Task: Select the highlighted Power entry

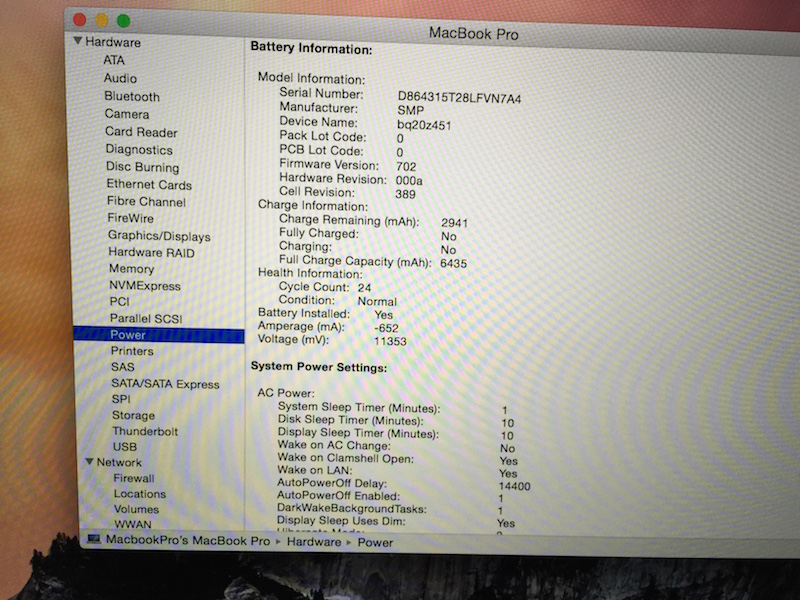Action: click(x=159, y=335)
